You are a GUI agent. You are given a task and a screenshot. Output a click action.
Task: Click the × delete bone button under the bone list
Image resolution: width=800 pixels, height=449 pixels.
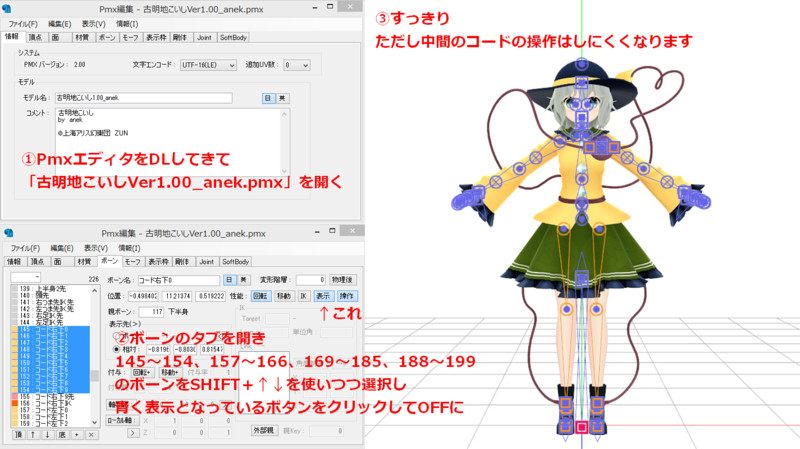point(91,435)
